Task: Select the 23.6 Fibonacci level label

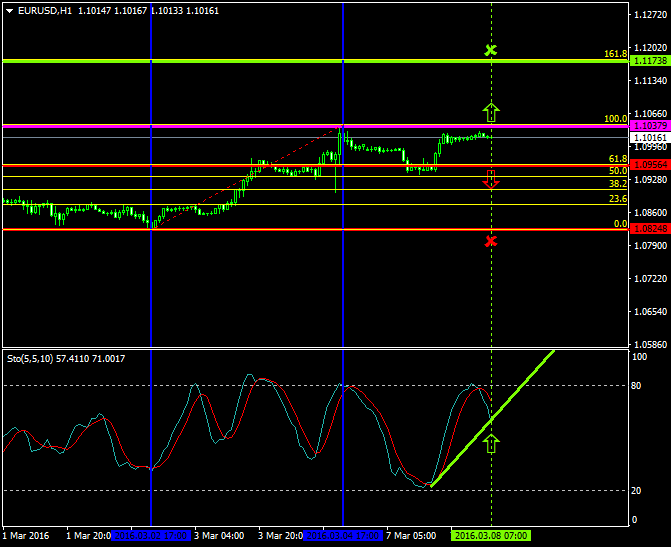Action: tap(617, 199)
